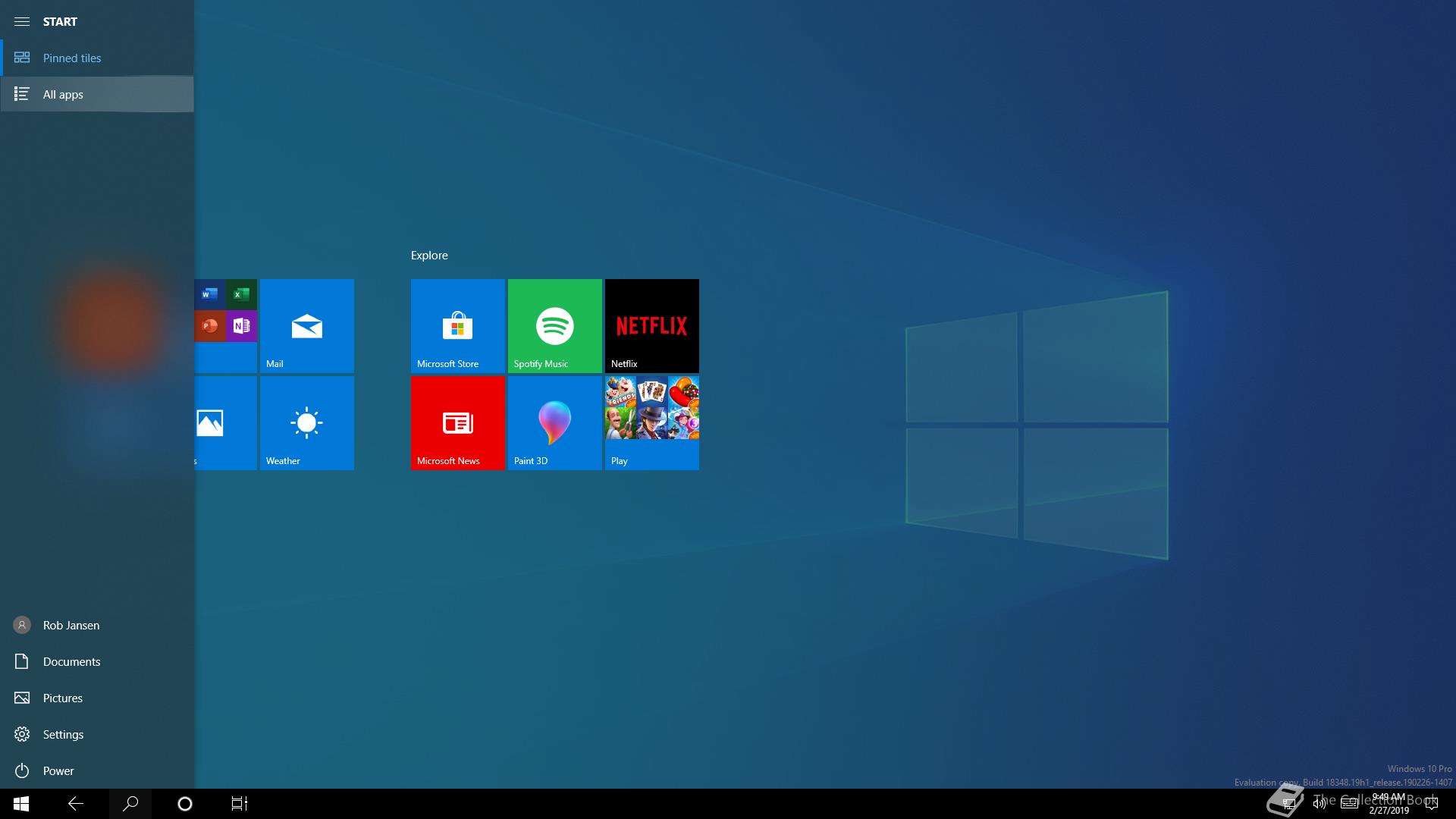Open Task View on the taskbar

pyautogui.click(x=240, y=804)
